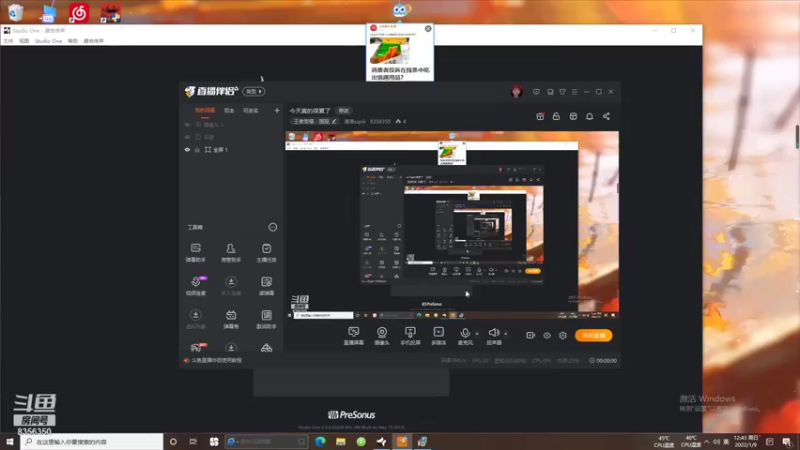Open the 视图 menu in Studio One
This screenshot has width=800, height=450.
click(x=24, y=41)
